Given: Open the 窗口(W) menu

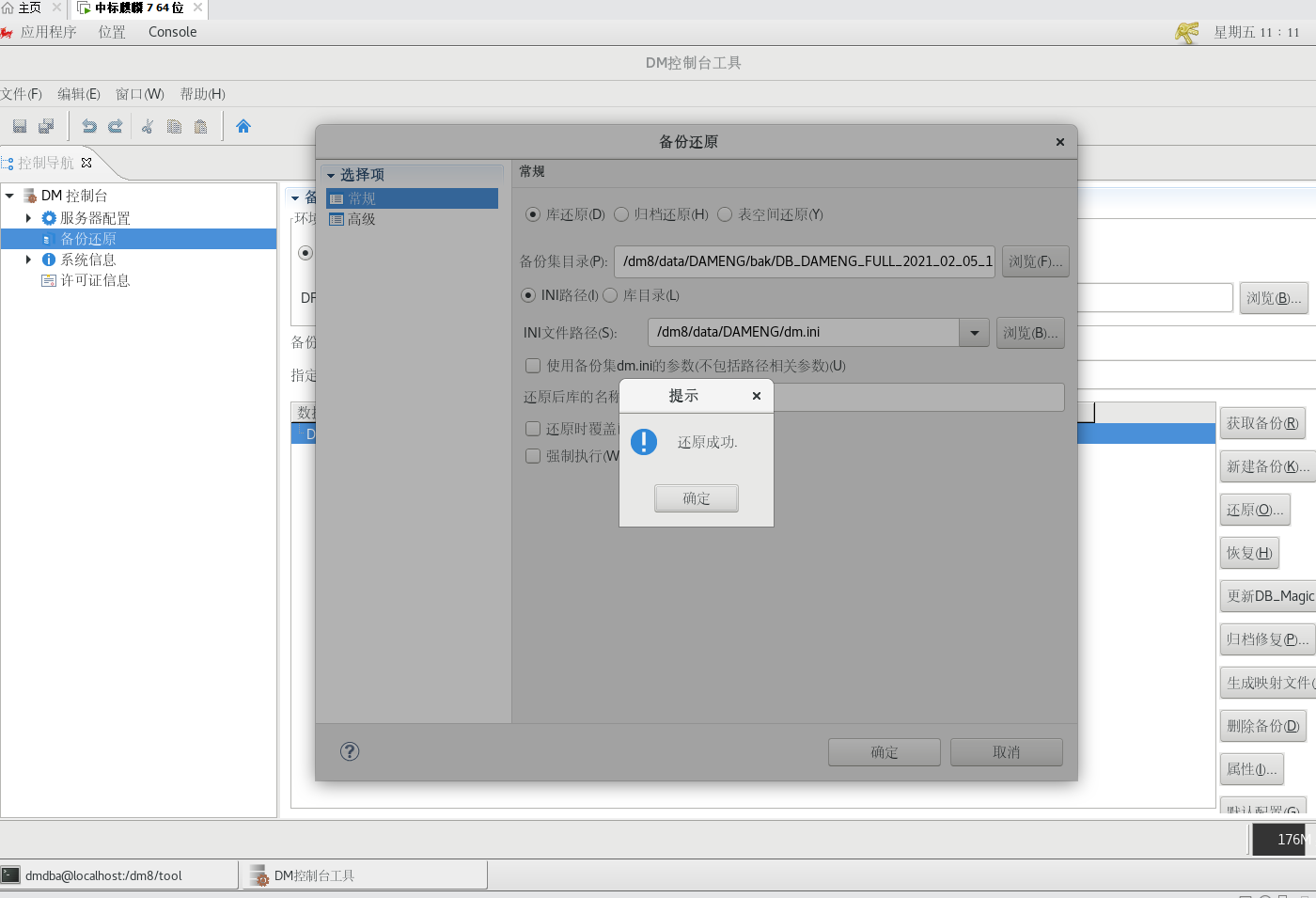Looking at the screenshot, I should coord(140,94).
